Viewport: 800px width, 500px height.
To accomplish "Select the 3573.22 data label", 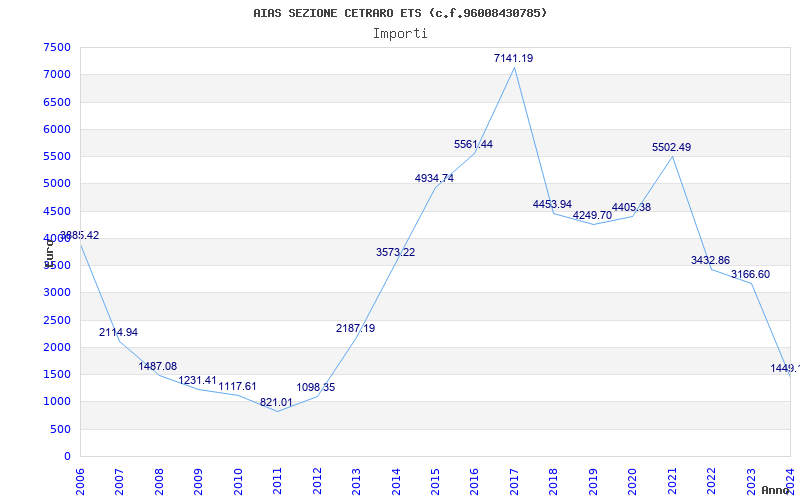I will coord(395,252).
